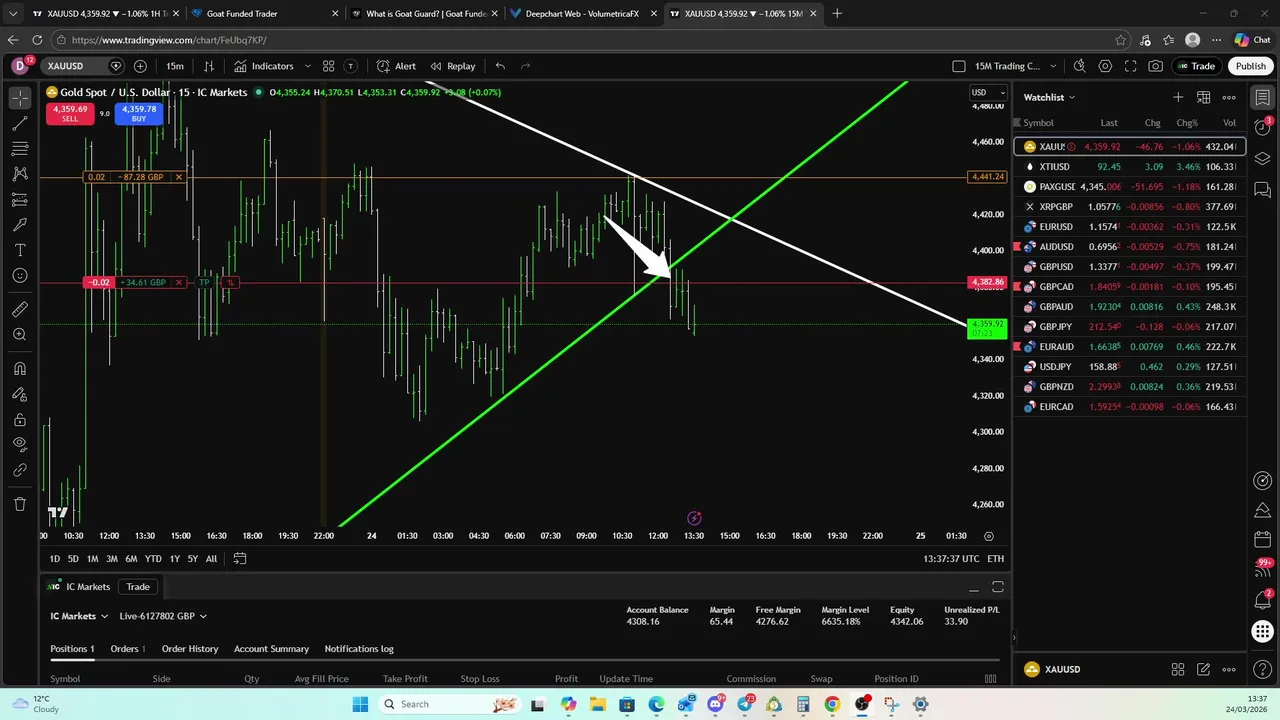The width and height of the screenshot is (1280, 720).
Task: Open the chart patterns tool group
Action: click(20, 174)
